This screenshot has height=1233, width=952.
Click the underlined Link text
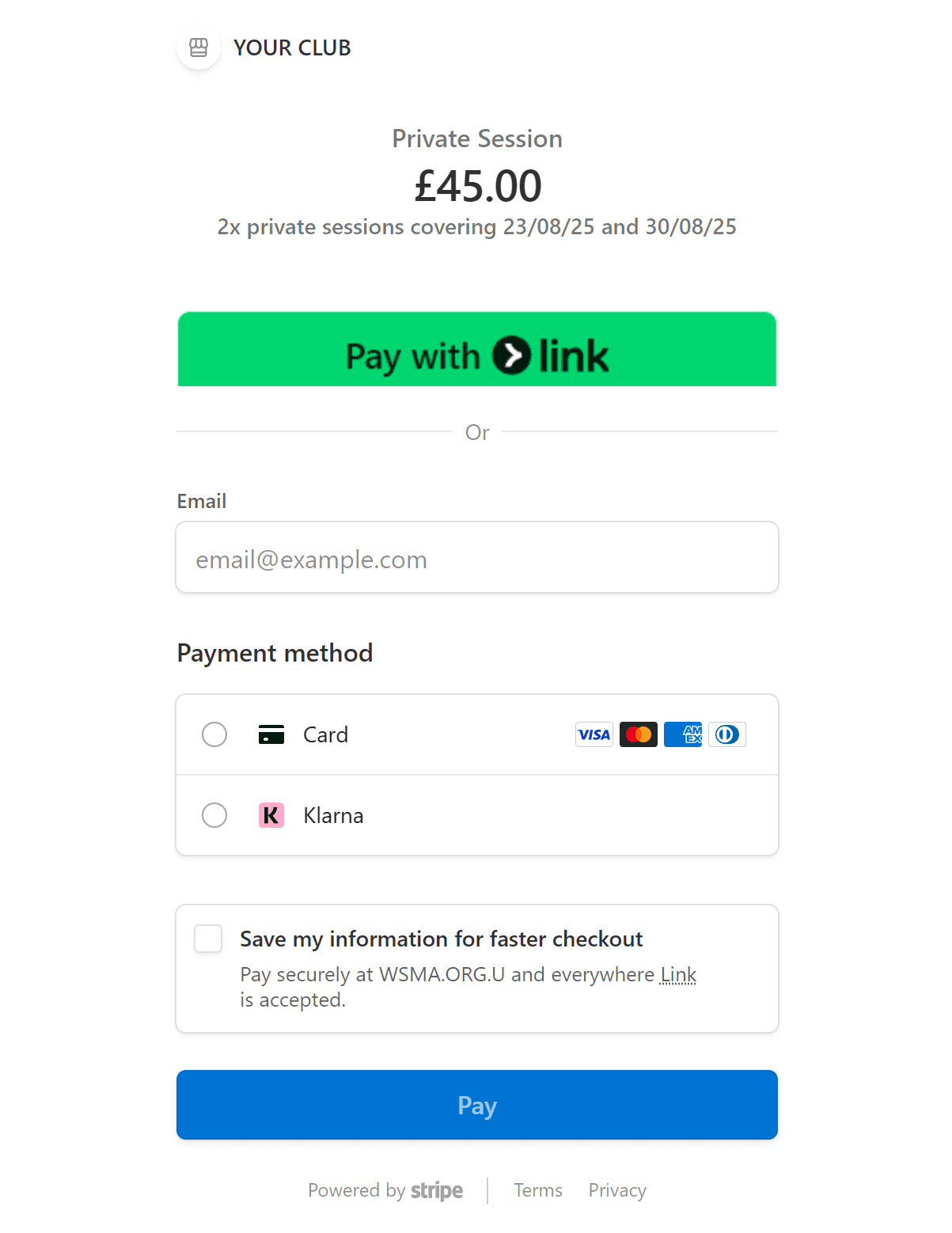(x=678, y=974)
